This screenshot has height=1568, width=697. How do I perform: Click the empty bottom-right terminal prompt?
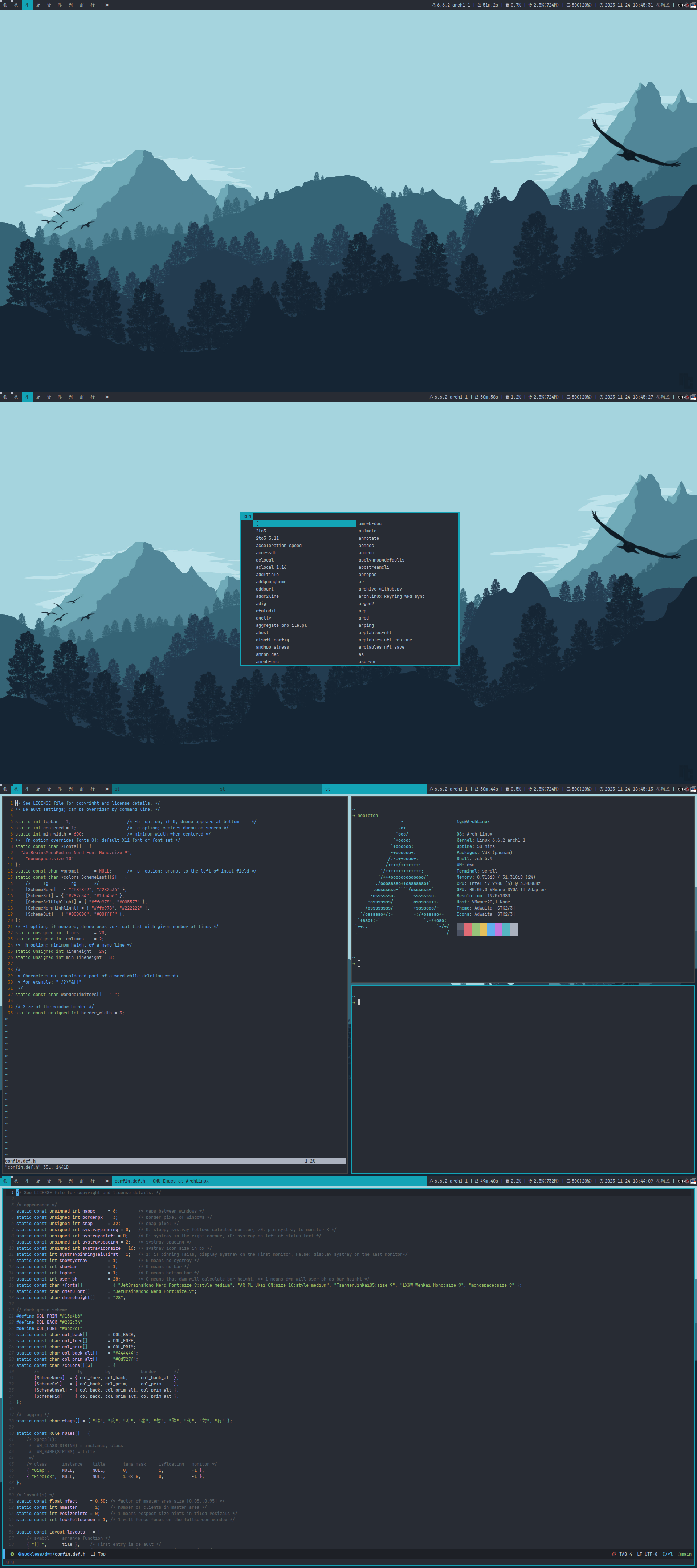359,1003
